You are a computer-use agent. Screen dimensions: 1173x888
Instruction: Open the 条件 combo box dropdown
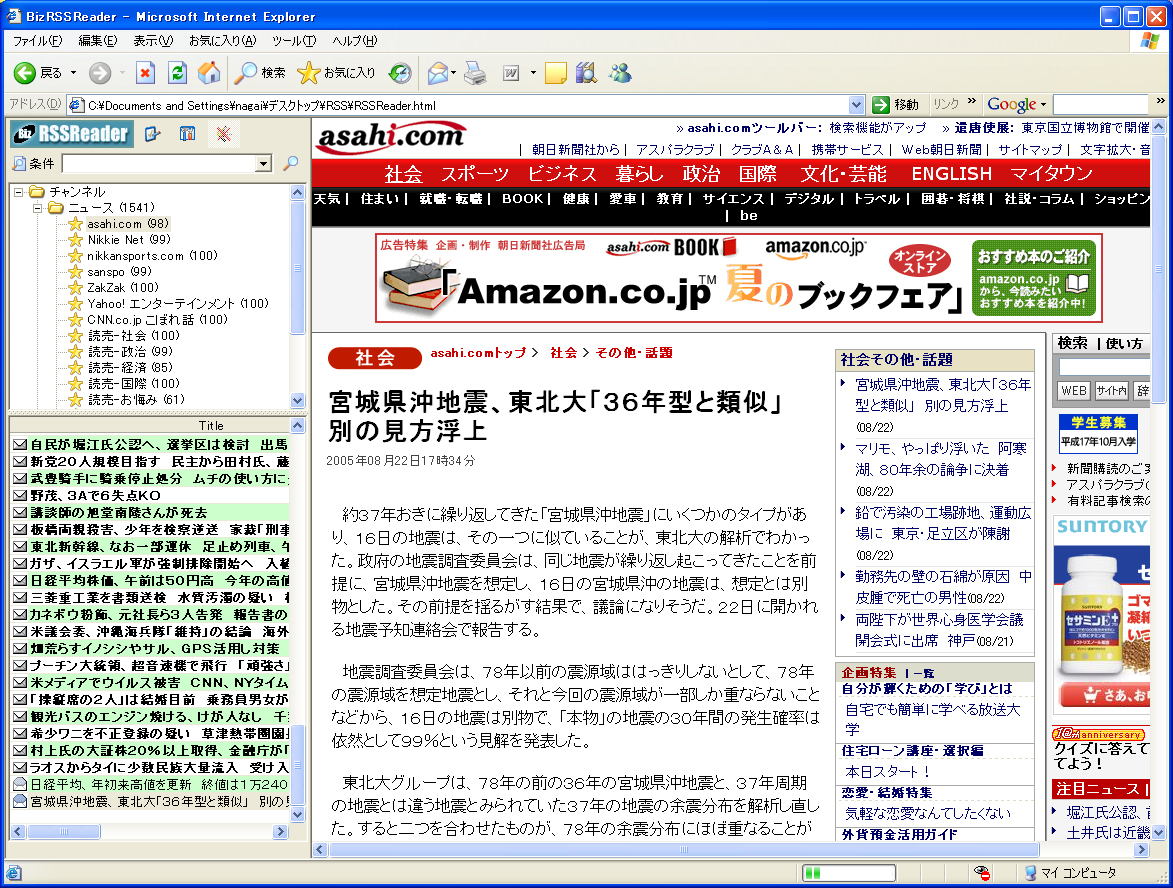(x=263, y=163)
